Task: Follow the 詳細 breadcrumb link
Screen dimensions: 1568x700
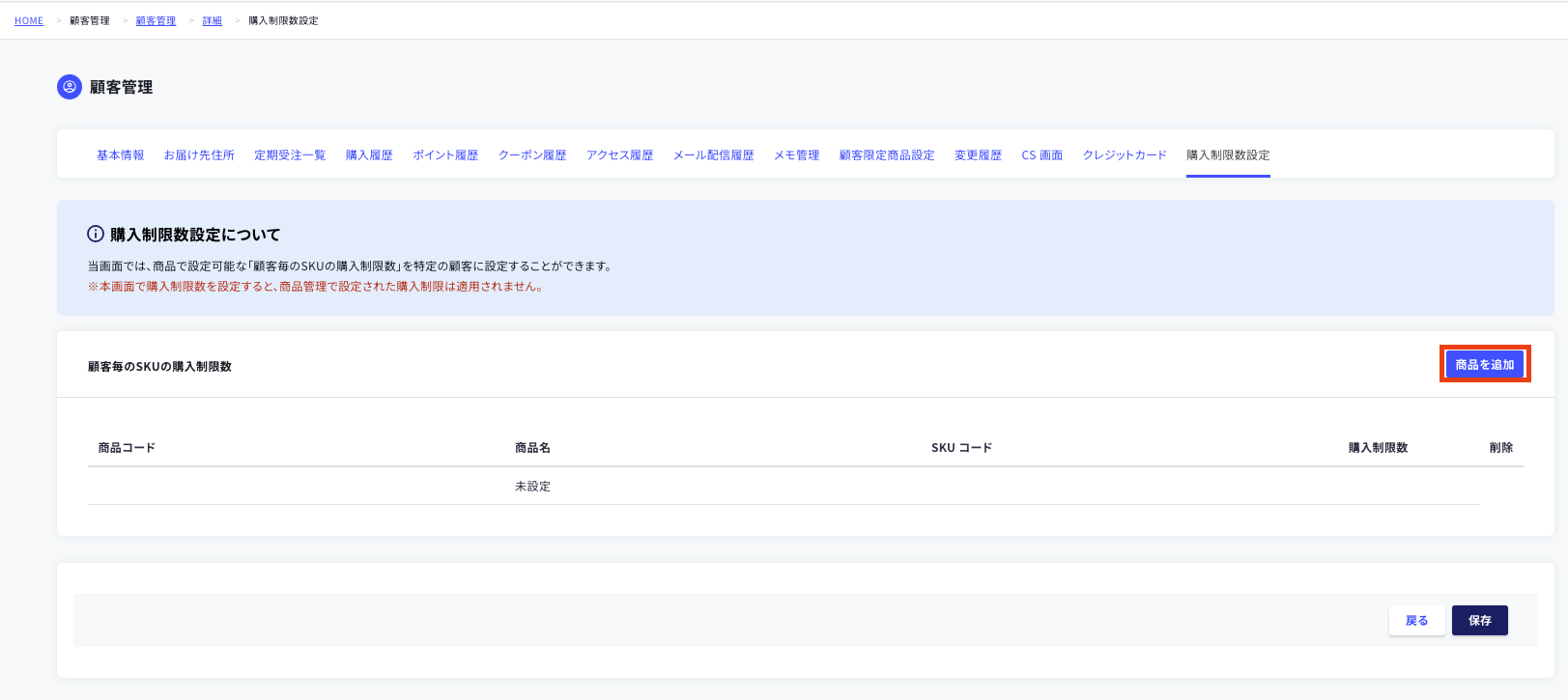Action: [x=213, y=20]
